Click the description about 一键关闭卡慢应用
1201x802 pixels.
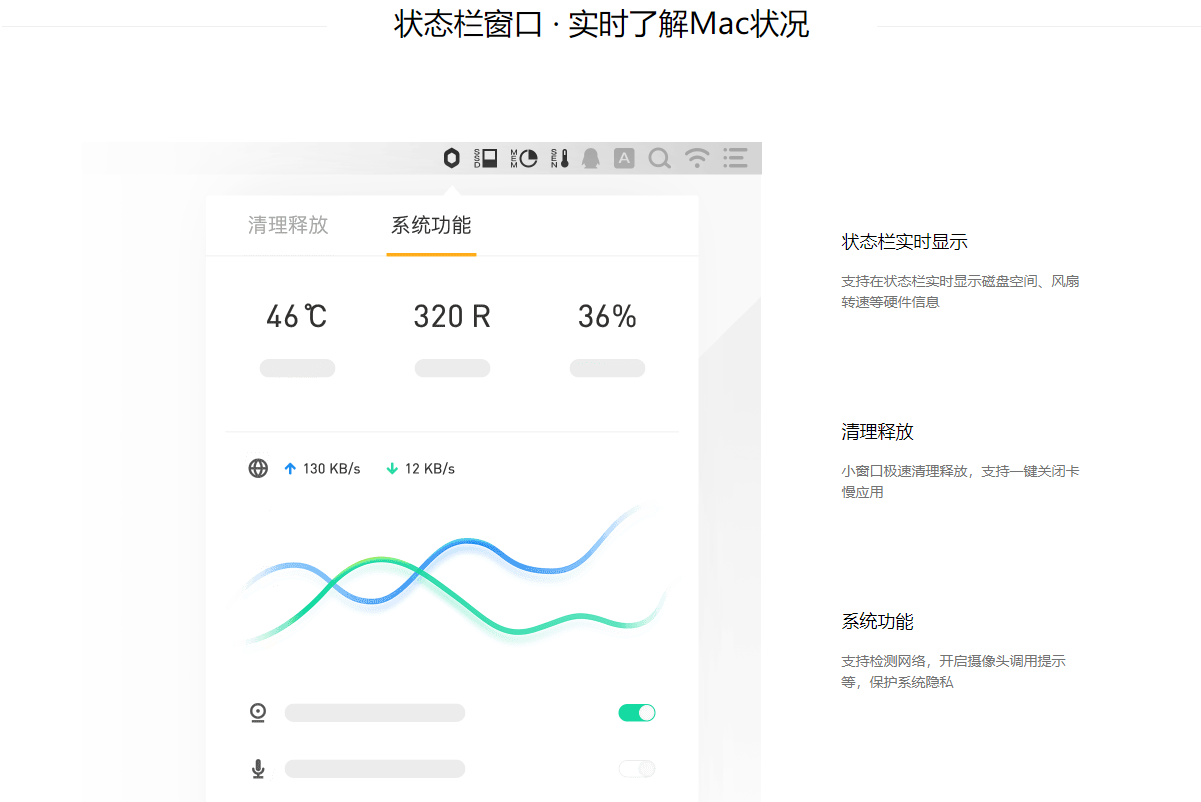pyautogui.click(x=961, y=481)
